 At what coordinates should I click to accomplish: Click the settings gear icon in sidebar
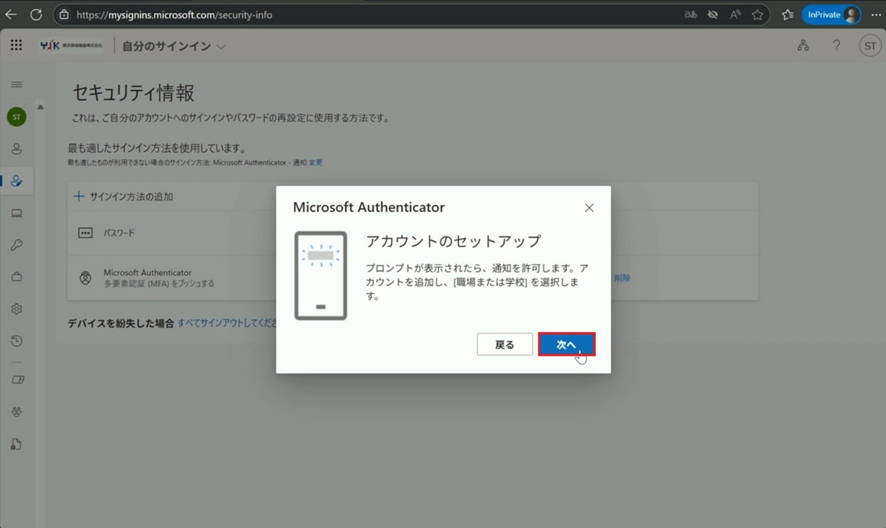[16, 309]
